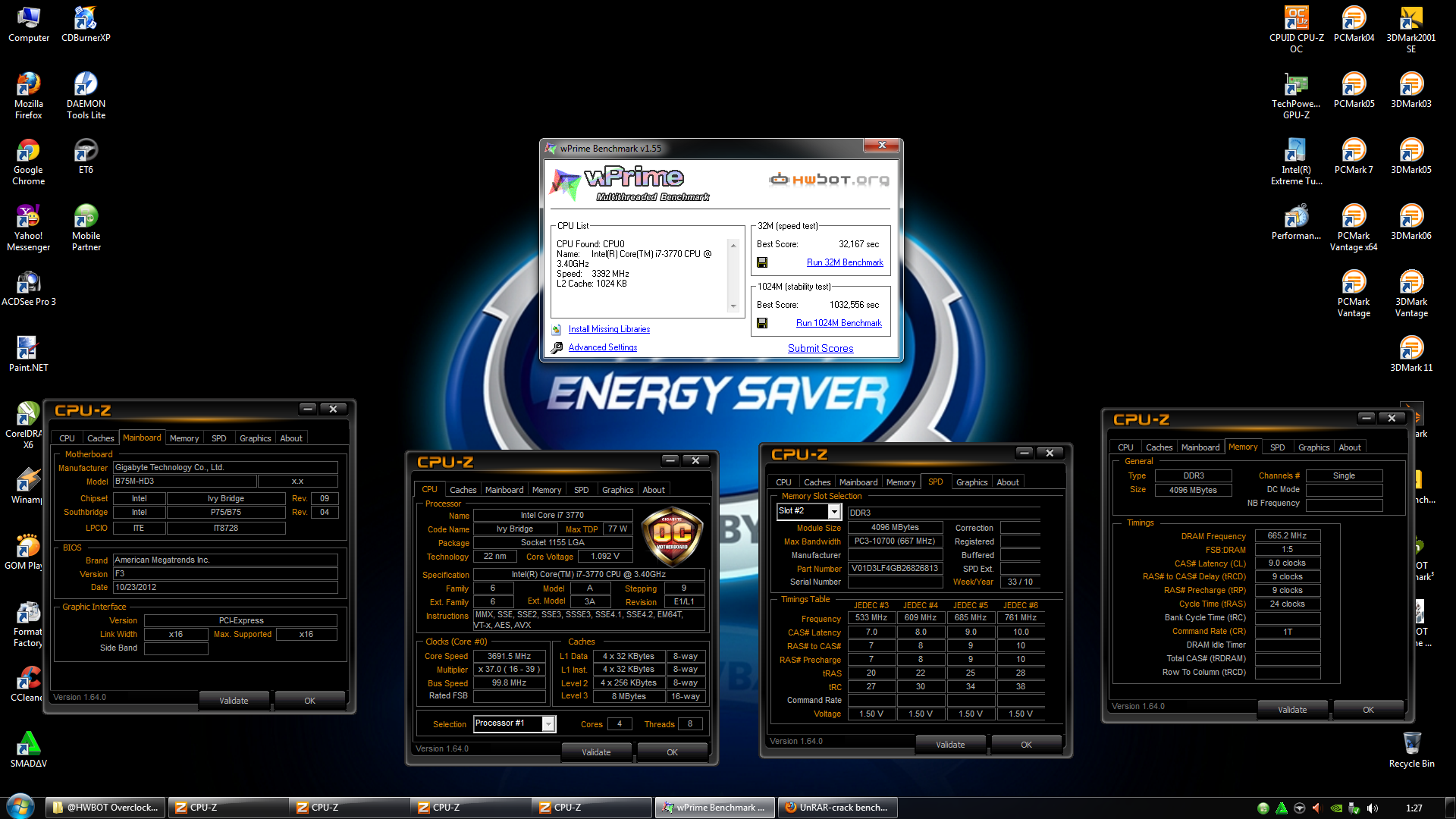This screenshot has width=1456, height=819.
Task: Select the wPrime Benchmark taskbar item
Action: coord(714,808)
